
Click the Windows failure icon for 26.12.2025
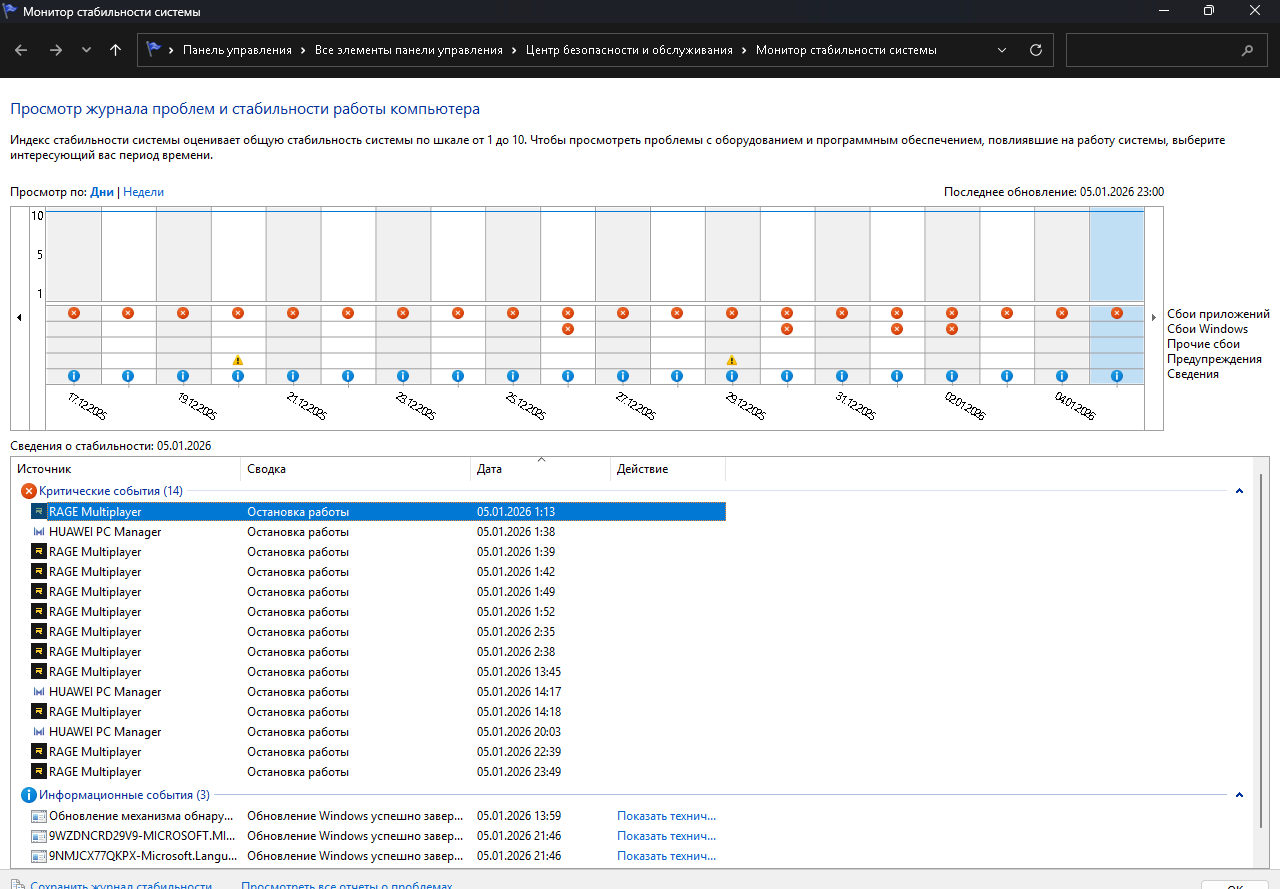click(568, 329)
